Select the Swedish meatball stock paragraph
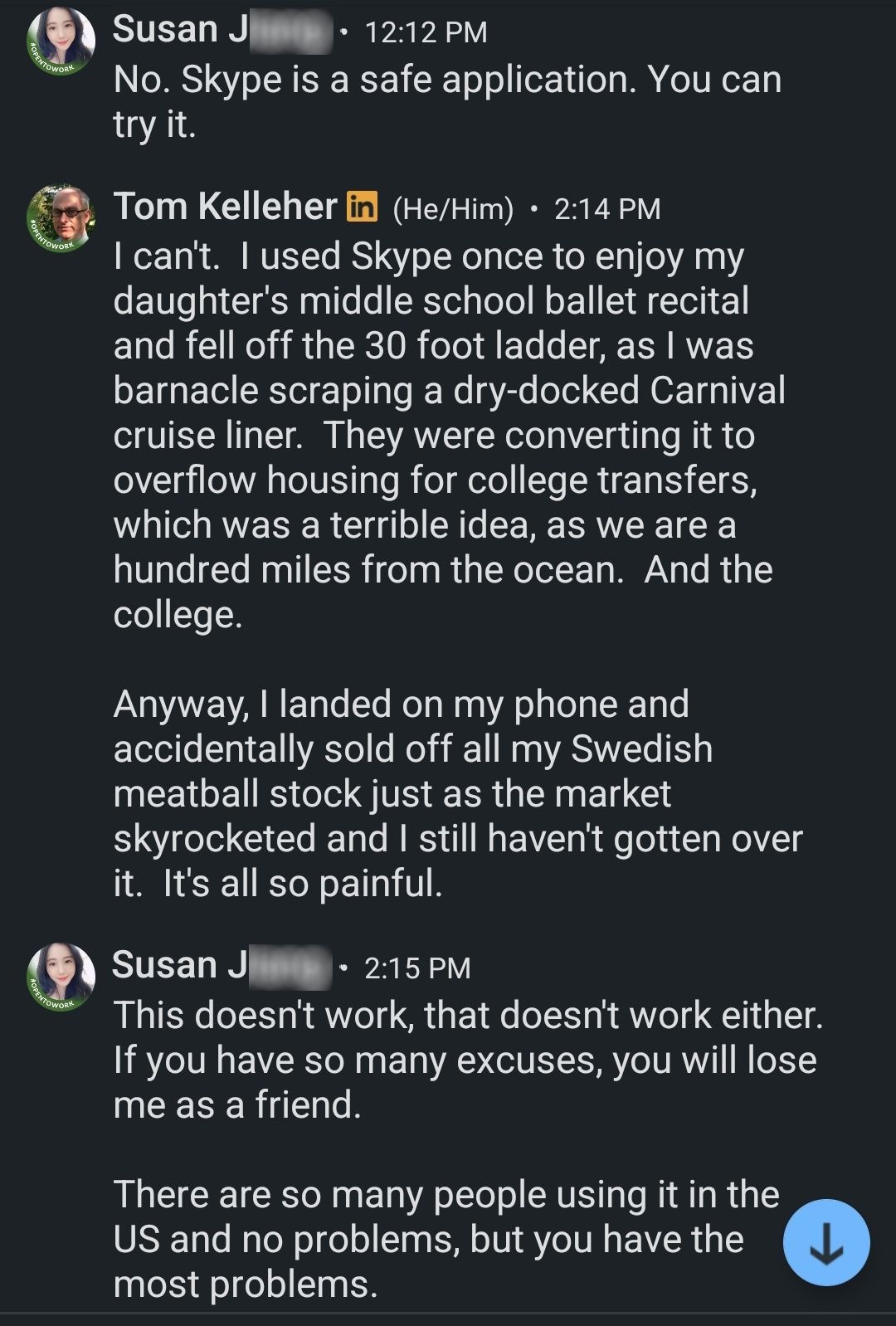Image resolution: width=896 pixels, height=1326 pixels. coord(458,794)
